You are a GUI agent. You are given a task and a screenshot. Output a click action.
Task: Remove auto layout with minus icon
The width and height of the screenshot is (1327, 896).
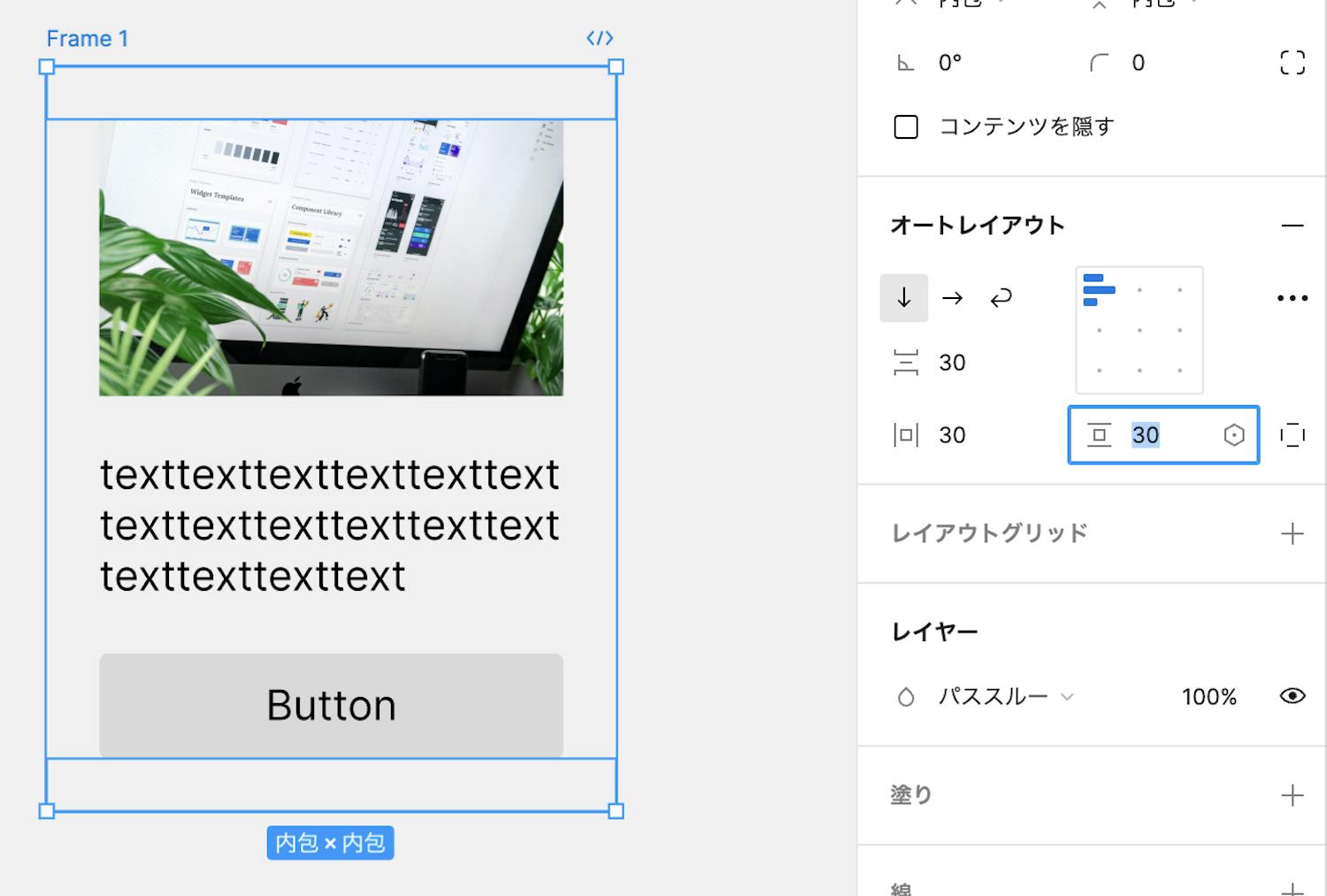pyautogui.click(x=1292, y=226)
